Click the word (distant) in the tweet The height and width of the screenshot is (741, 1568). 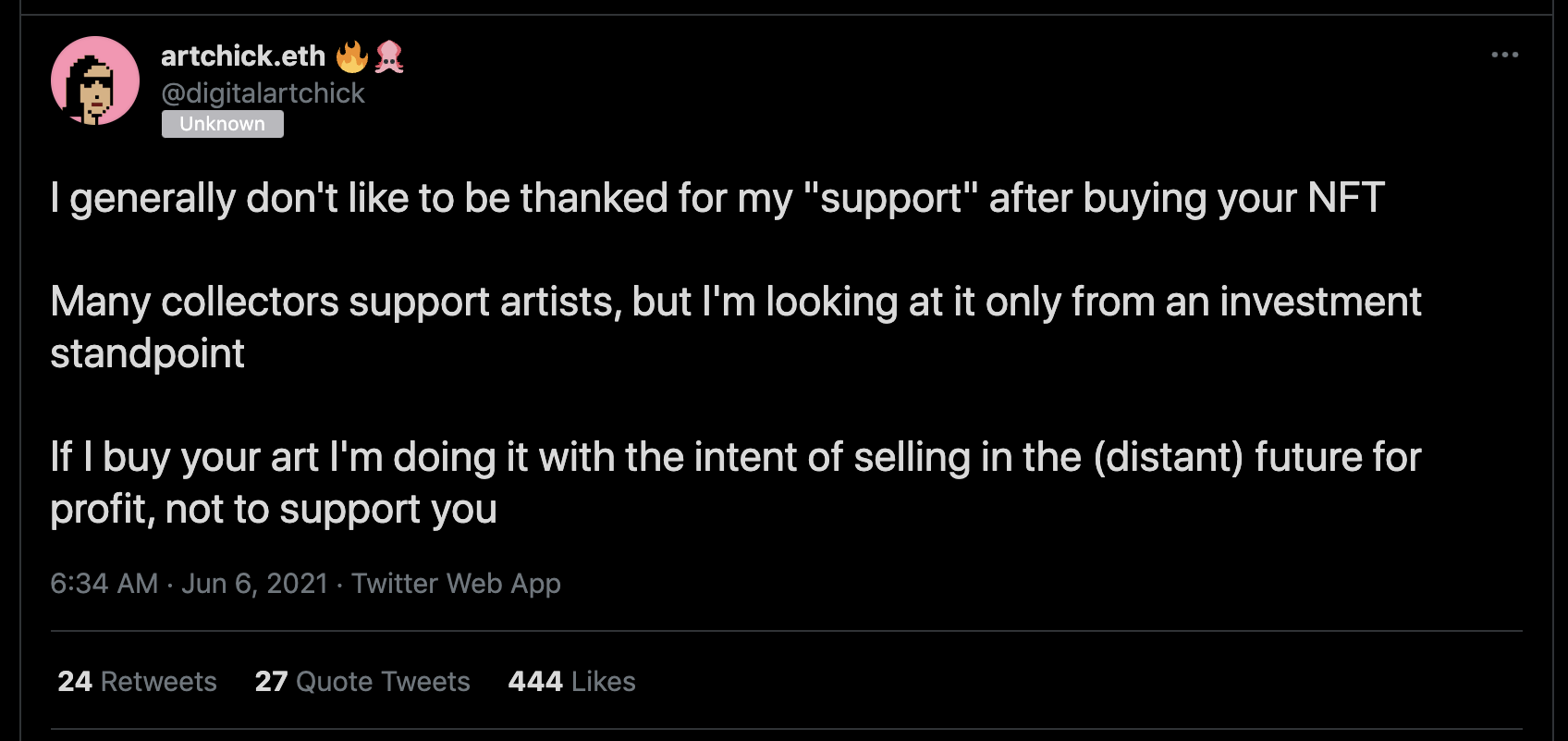1168,457
